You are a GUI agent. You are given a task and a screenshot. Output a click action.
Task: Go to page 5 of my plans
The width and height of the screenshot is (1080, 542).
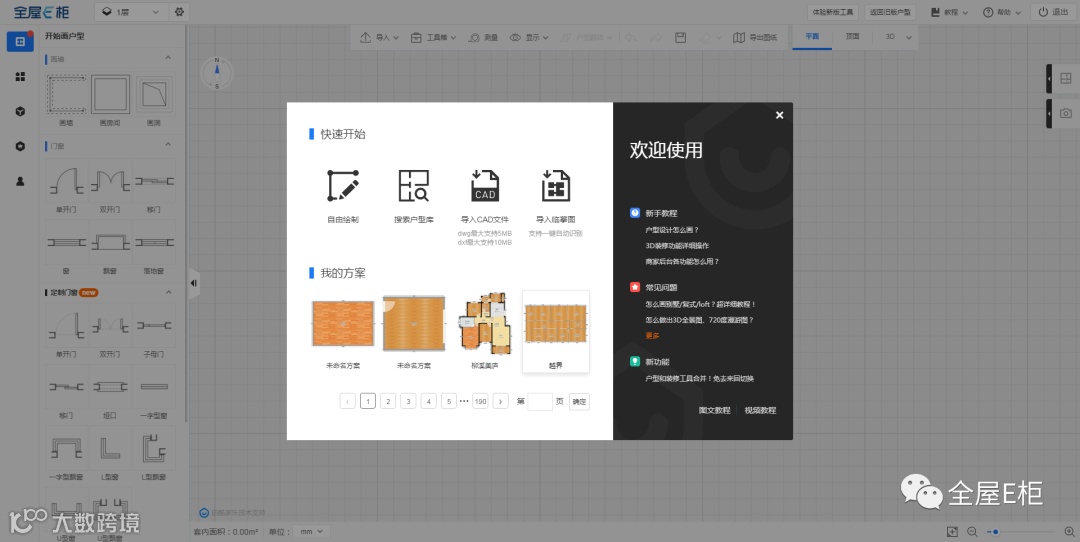pyautogui.click(x=448, y=401)
